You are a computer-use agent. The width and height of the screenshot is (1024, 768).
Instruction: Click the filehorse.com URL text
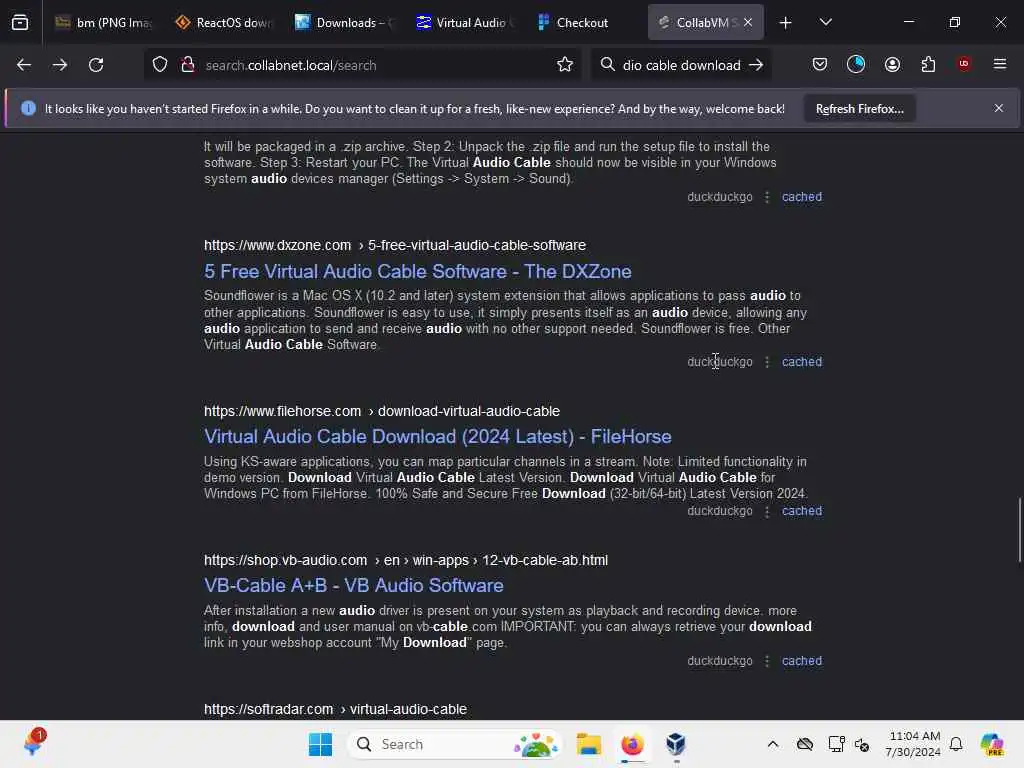tap(381, 411)
